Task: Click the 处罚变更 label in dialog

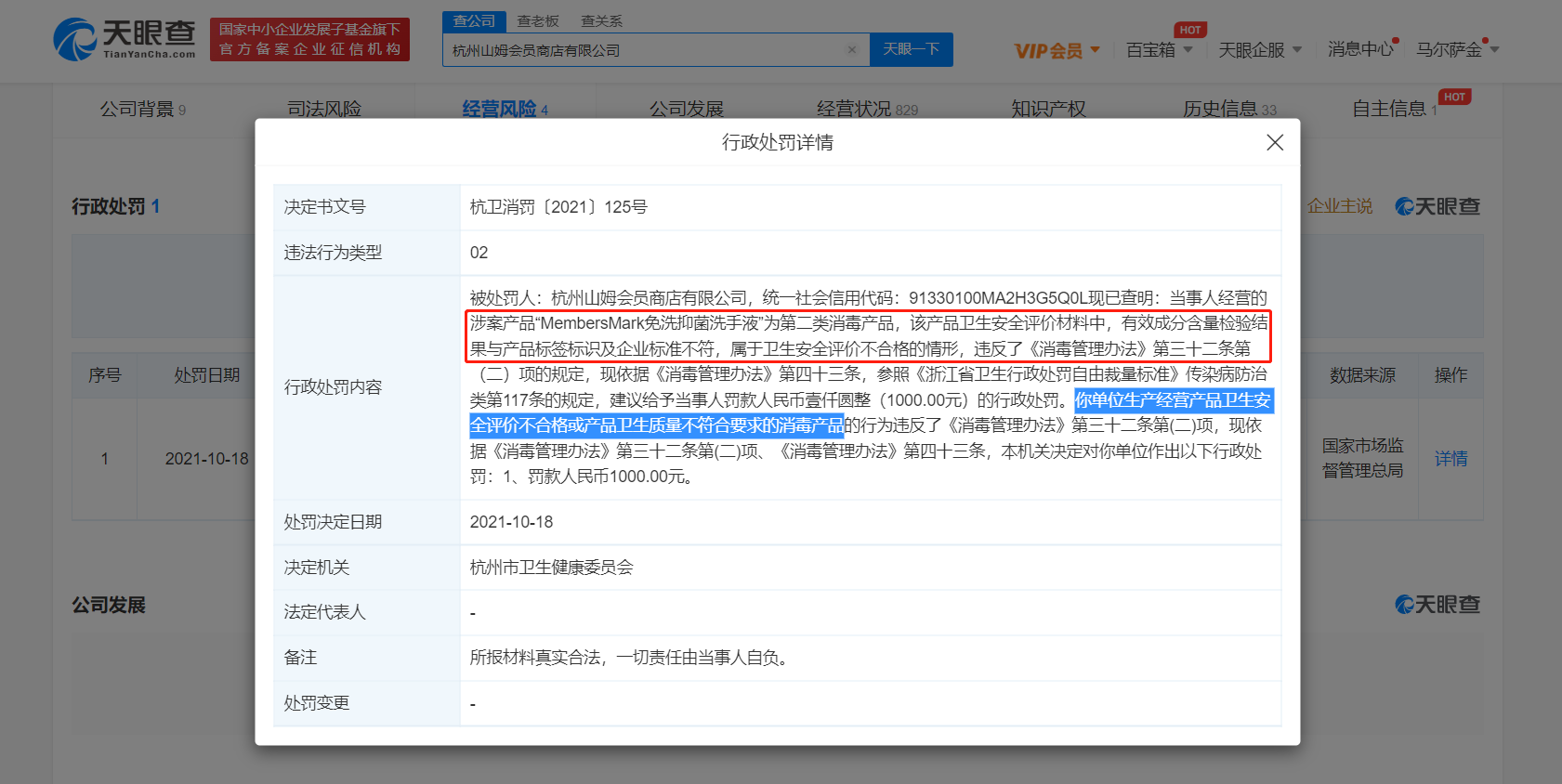Action: coord(316,703)
